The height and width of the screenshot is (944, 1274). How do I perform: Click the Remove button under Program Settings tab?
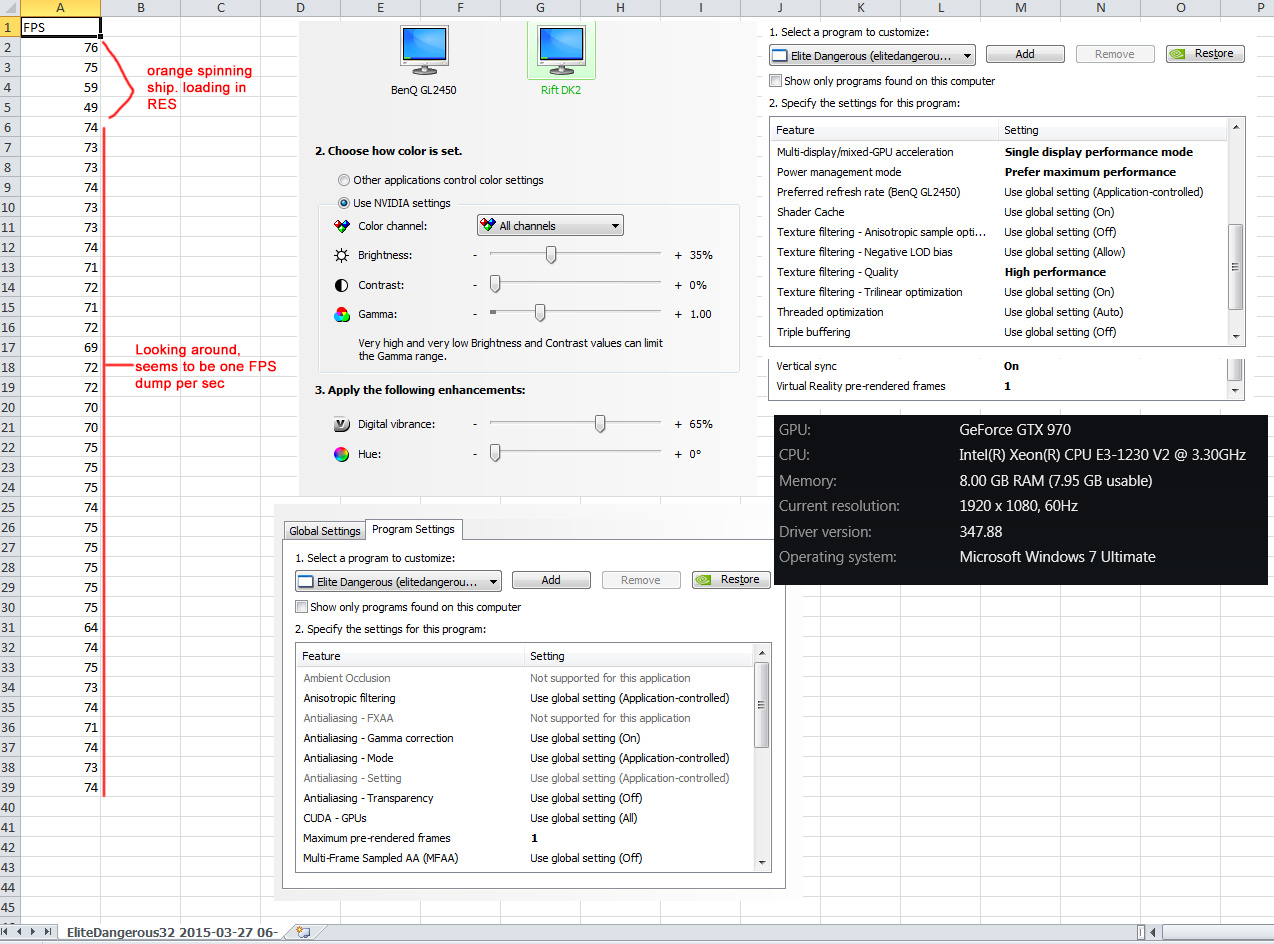pos(641,580)
